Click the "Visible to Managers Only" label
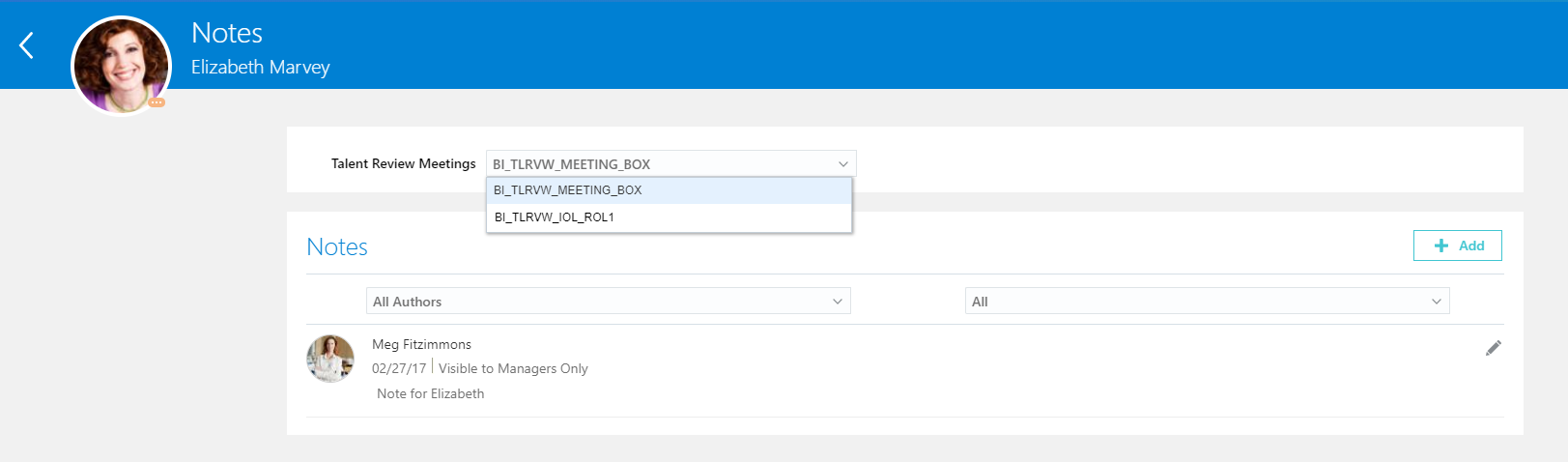 click(513, 368)
